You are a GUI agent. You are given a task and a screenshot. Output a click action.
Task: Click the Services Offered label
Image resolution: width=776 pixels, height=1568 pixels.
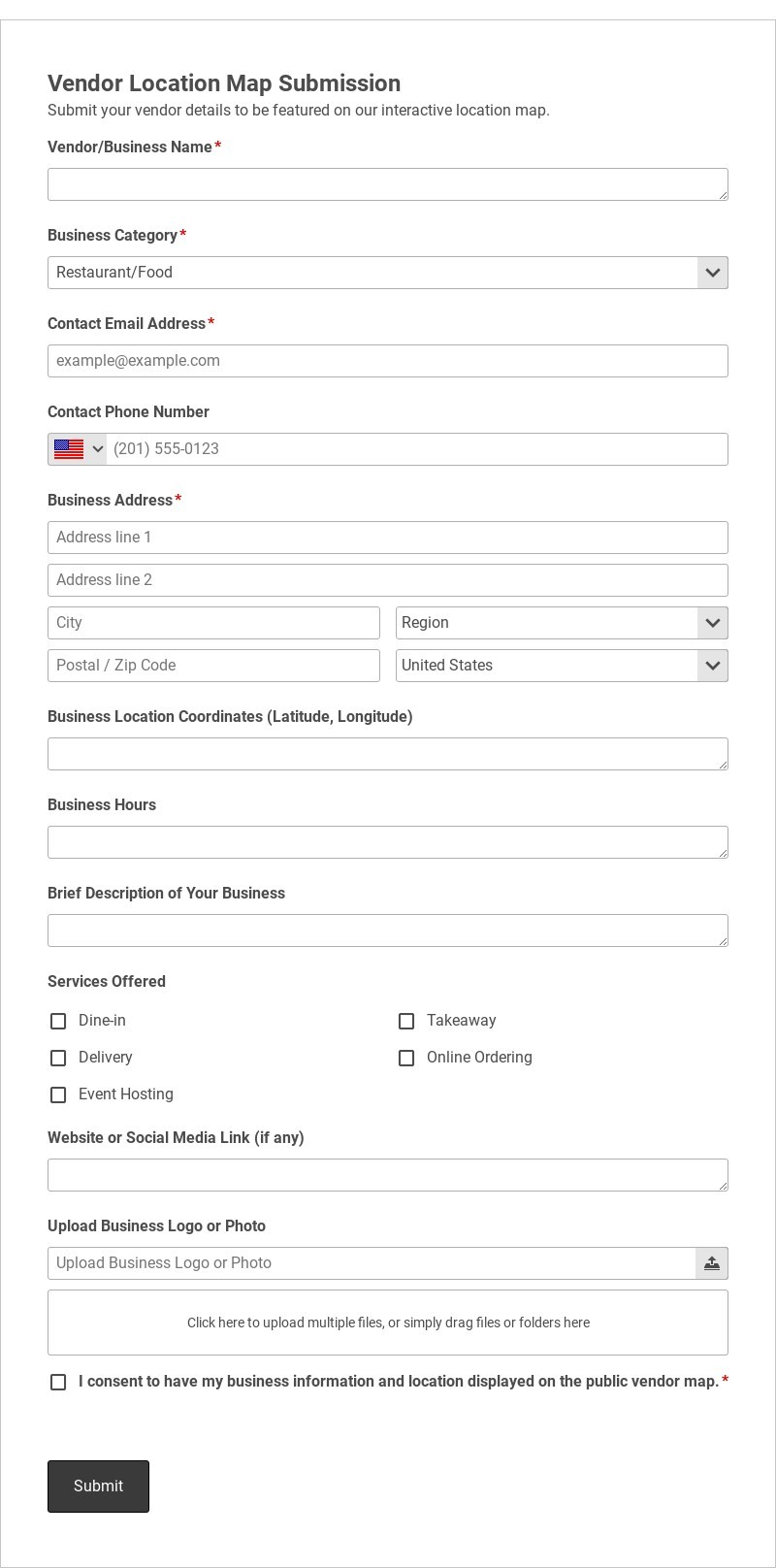[107, 981]
